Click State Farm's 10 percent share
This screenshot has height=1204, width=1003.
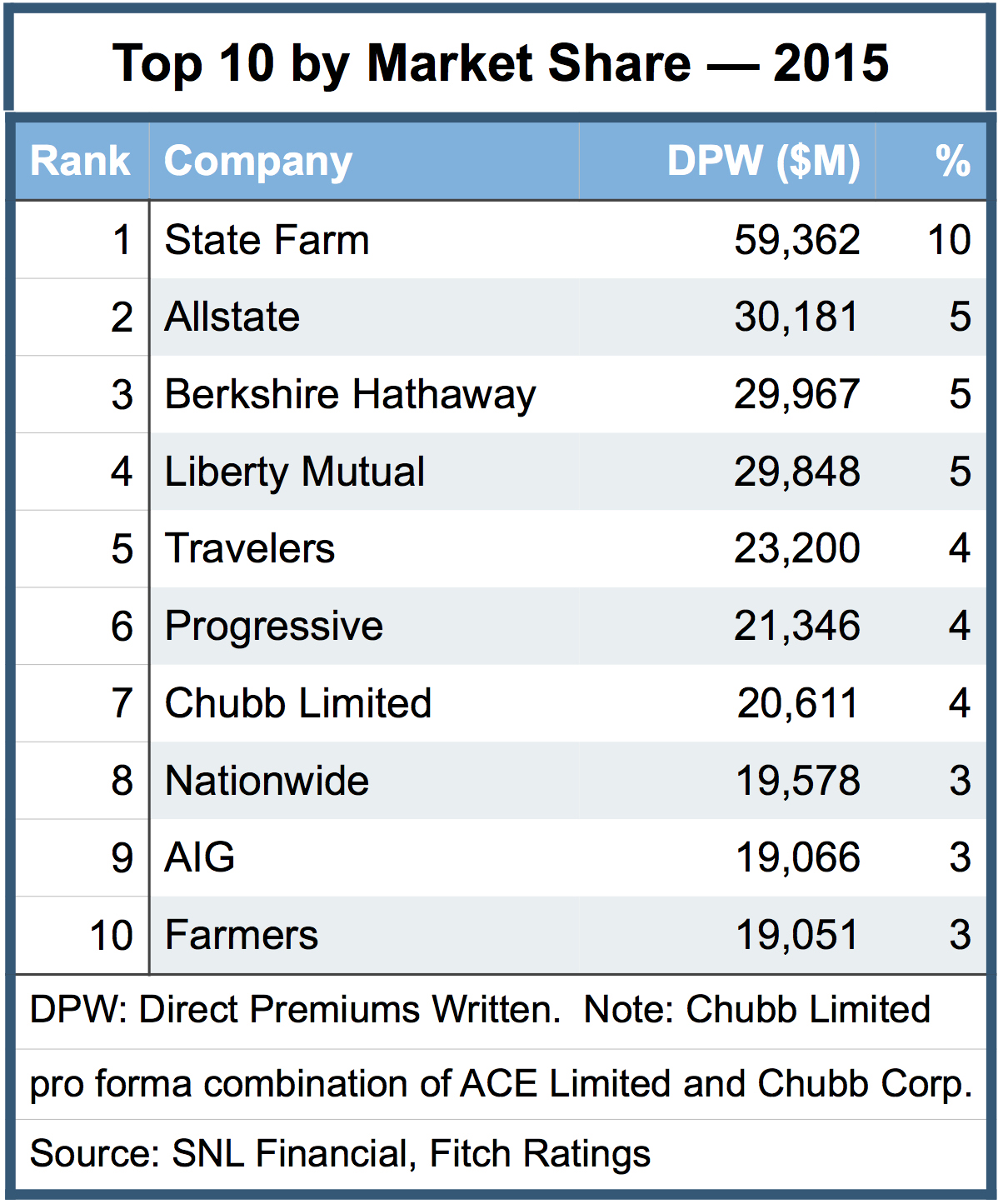[949, 240]
